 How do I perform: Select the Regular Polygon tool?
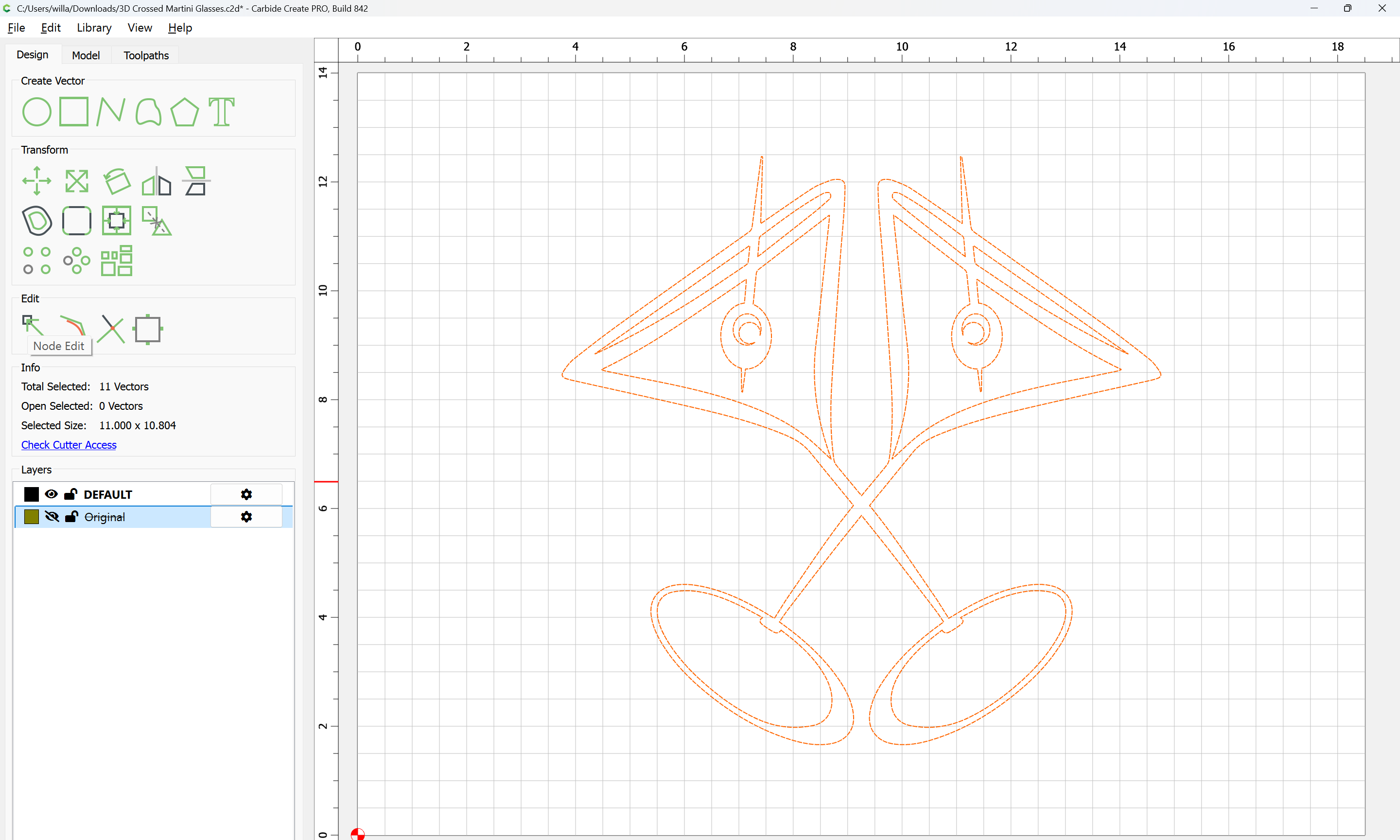point(184,111)
